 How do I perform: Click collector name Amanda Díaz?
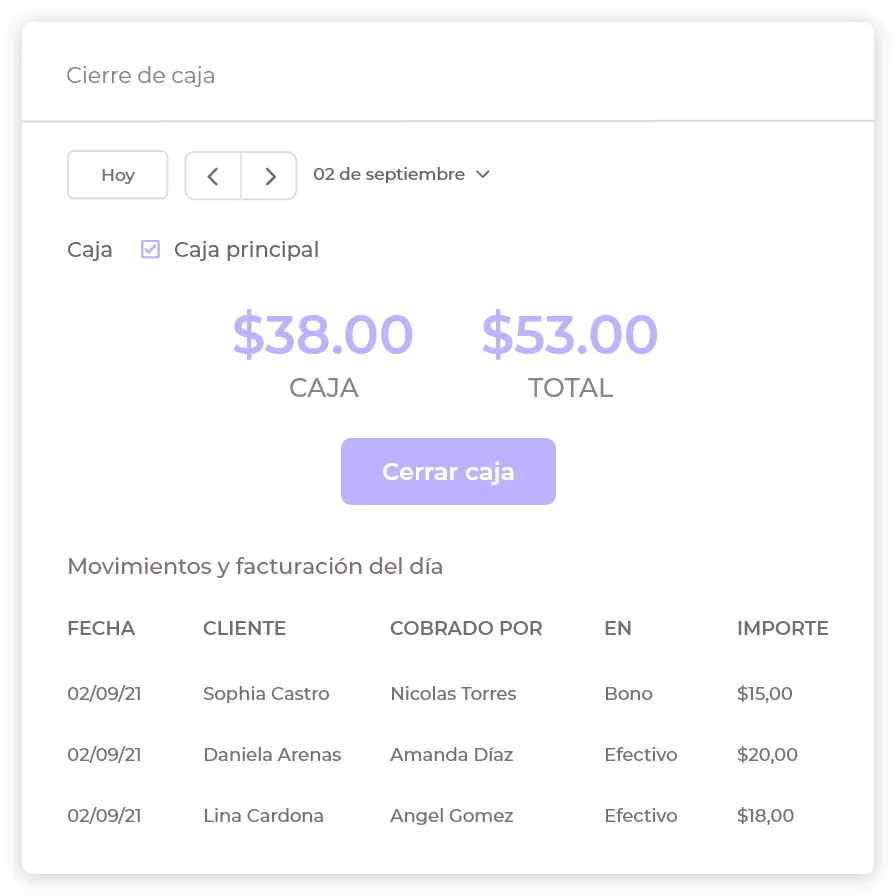[x=451, y=755]
